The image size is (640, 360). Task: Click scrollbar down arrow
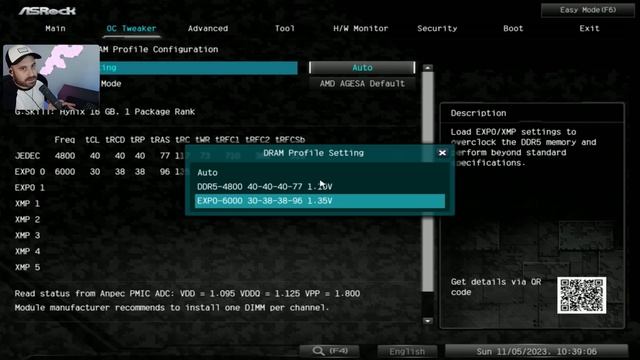pos(428,321)
